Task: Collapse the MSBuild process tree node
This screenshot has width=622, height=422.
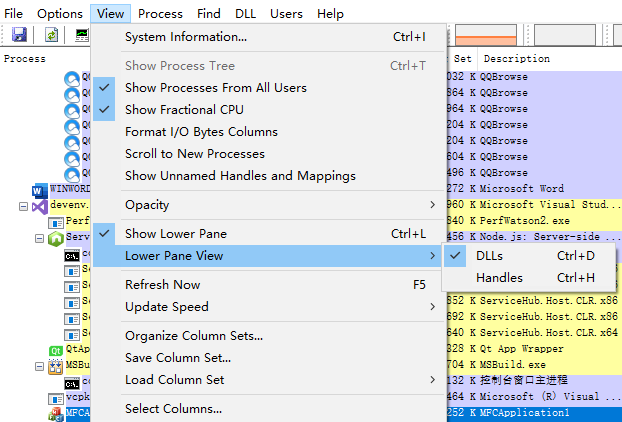Action: click(39, 366)
